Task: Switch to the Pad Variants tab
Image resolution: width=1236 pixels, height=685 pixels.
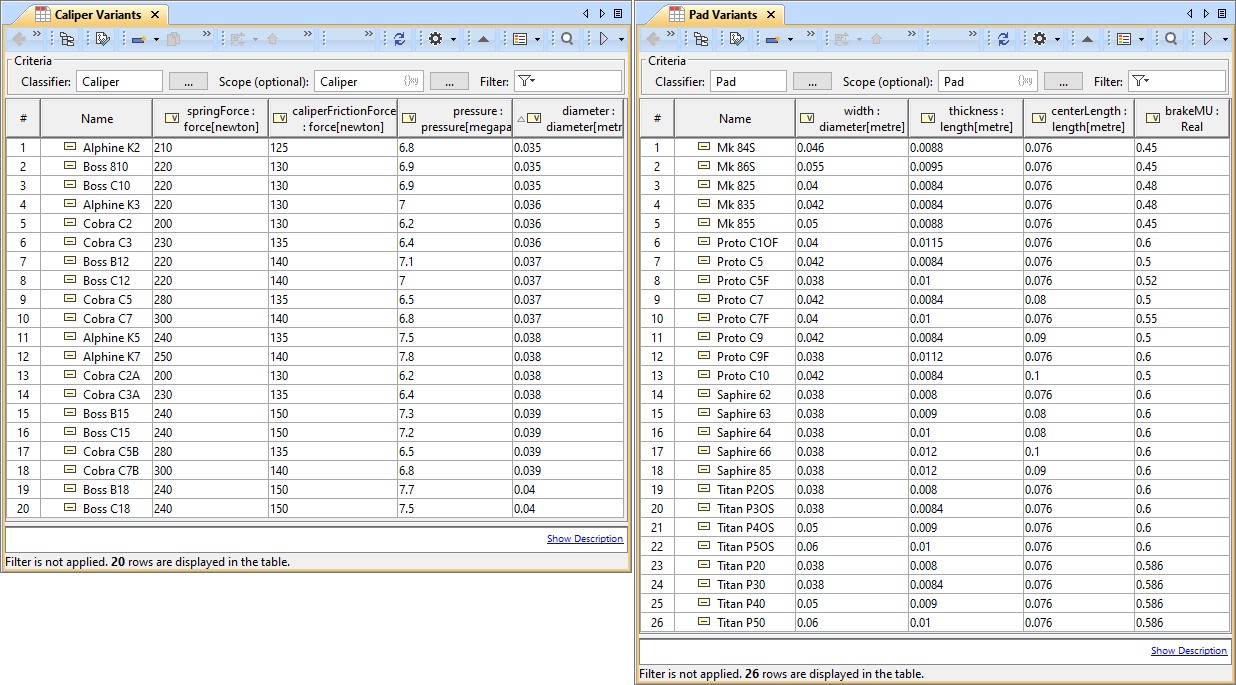Action: click(722, 15)
